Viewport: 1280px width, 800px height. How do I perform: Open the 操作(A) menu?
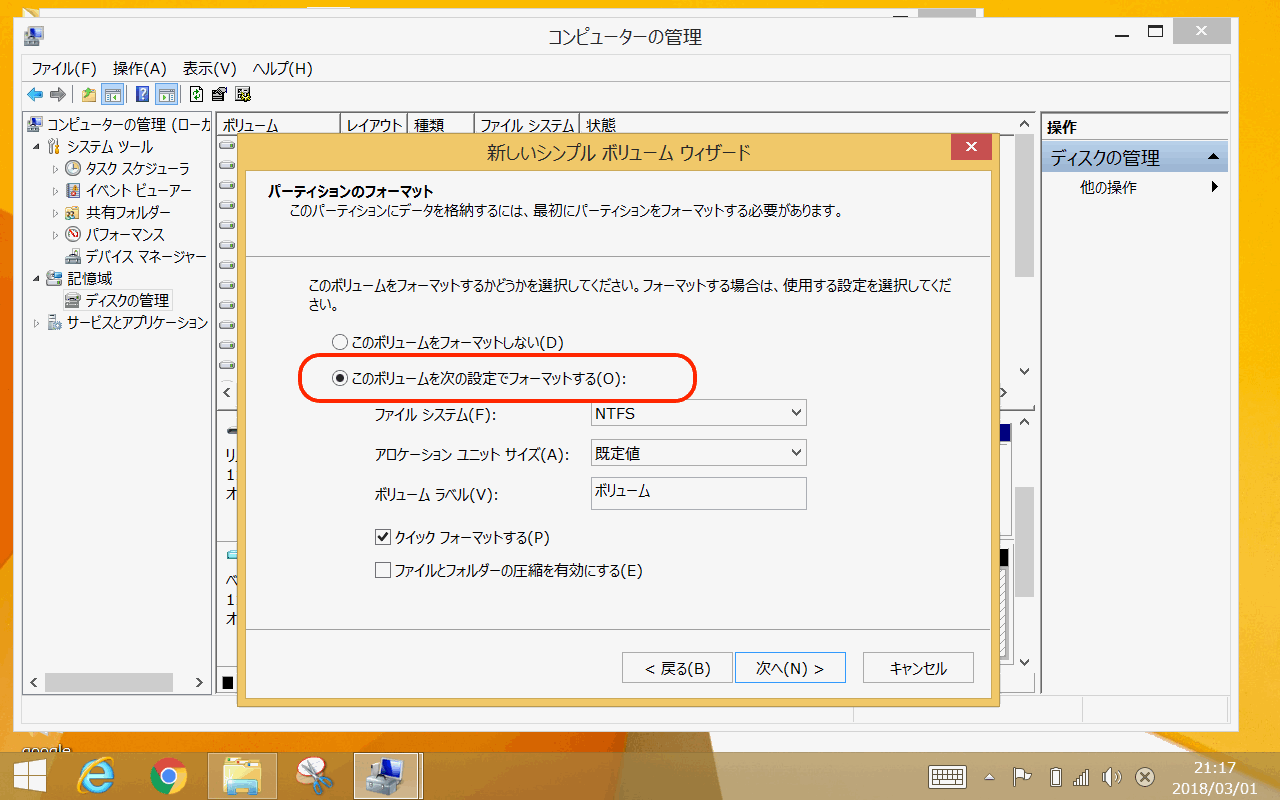[139, 69]
